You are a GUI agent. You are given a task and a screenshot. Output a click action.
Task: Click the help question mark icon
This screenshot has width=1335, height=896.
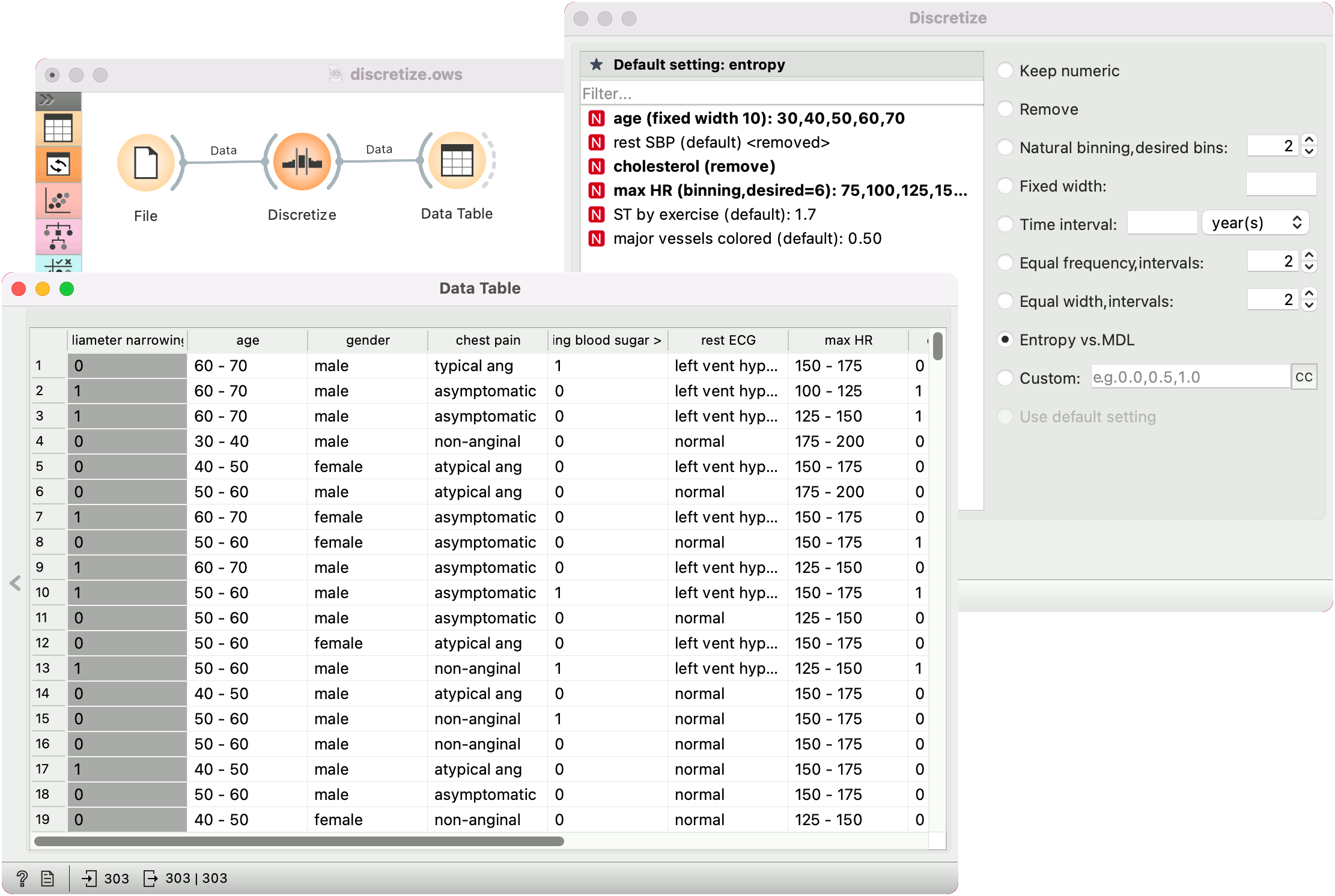(22, 879)
